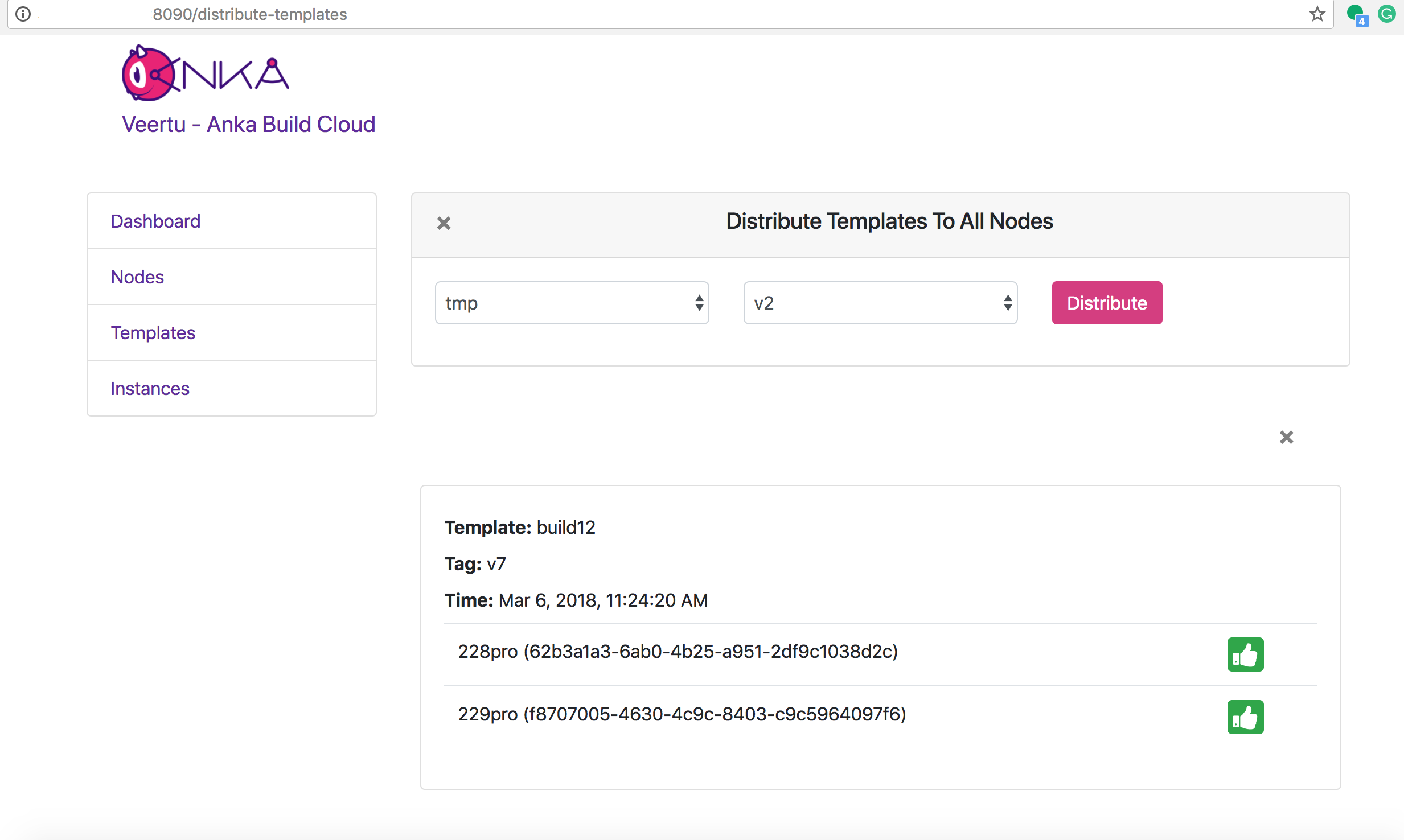The width and height of the screenshot is (1404, 840).
Task: Open the v2 tag dropdown
Action: click(x=880, y=303)
